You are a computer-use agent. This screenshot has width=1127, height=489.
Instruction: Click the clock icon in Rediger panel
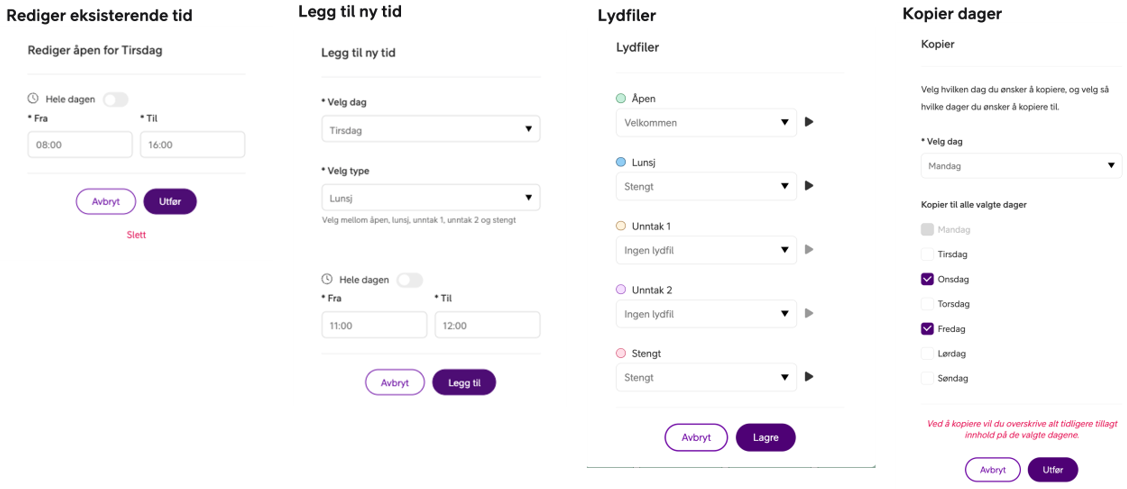[33, 99]
